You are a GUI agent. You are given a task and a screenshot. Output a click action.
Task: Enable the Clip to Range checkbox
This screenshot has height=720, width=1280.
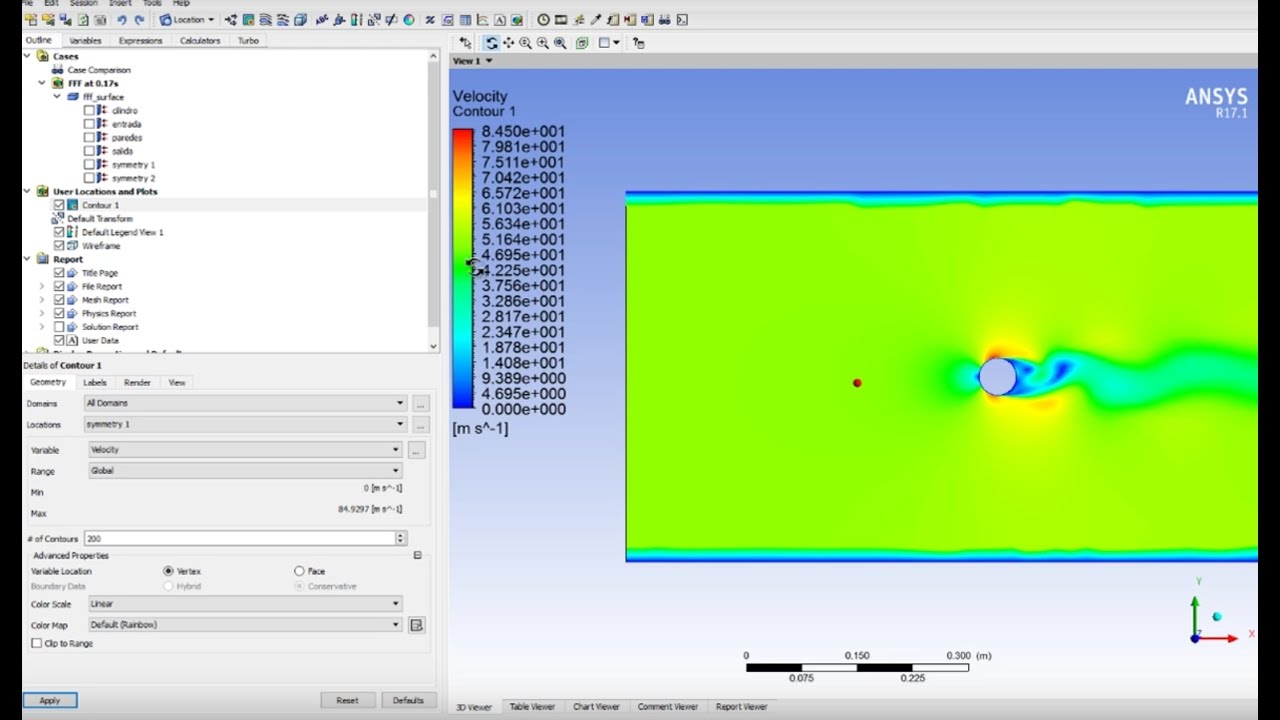tap(37, 643)
